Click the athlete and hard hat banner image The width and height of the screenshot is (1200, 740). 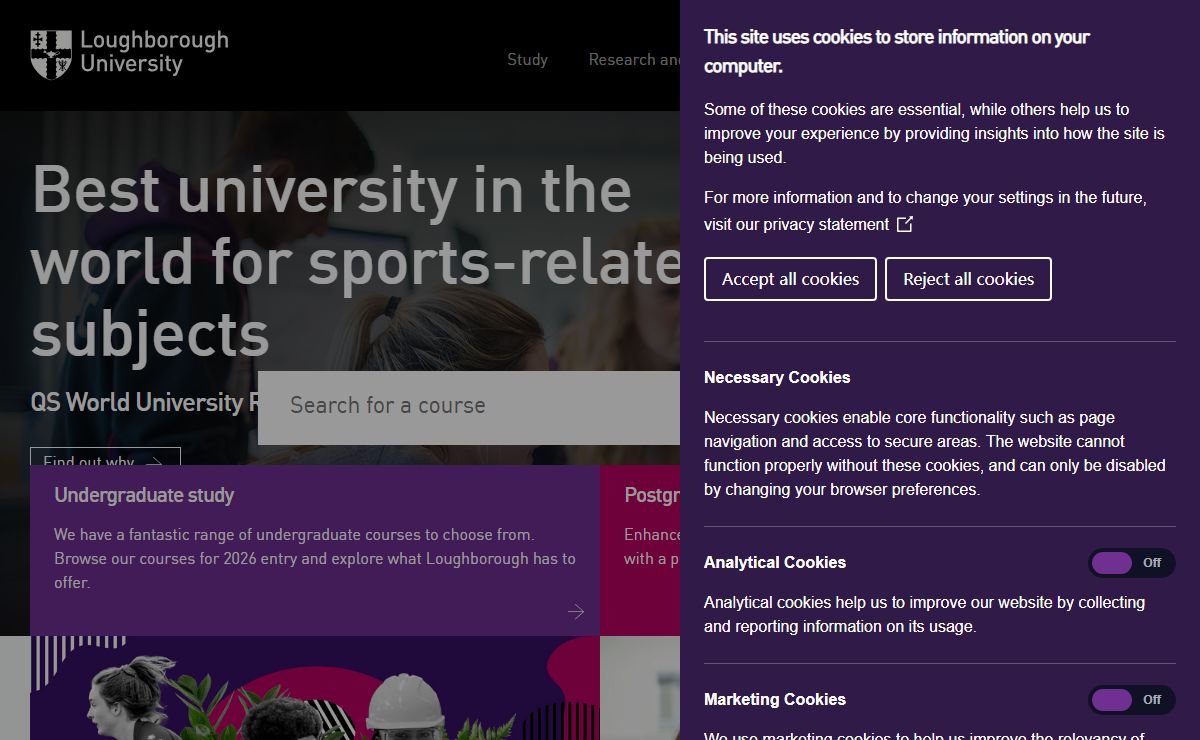(315, 688)
